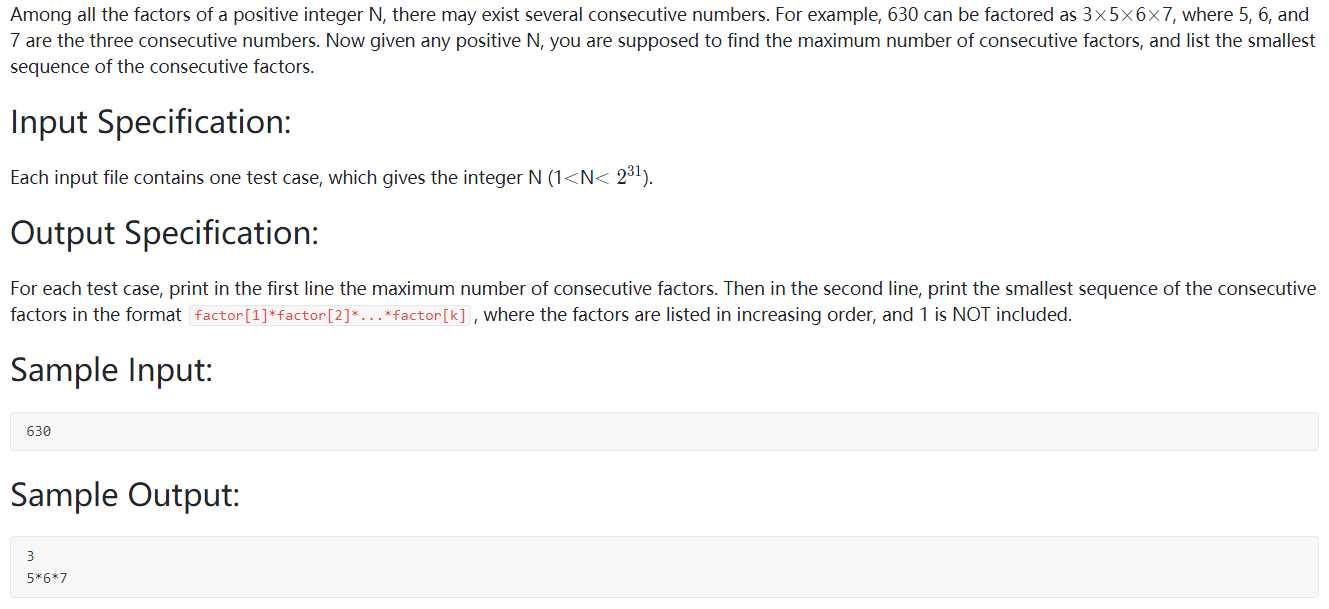
Task: Click the "Sample Input:" heading
Action: [112, 370]
